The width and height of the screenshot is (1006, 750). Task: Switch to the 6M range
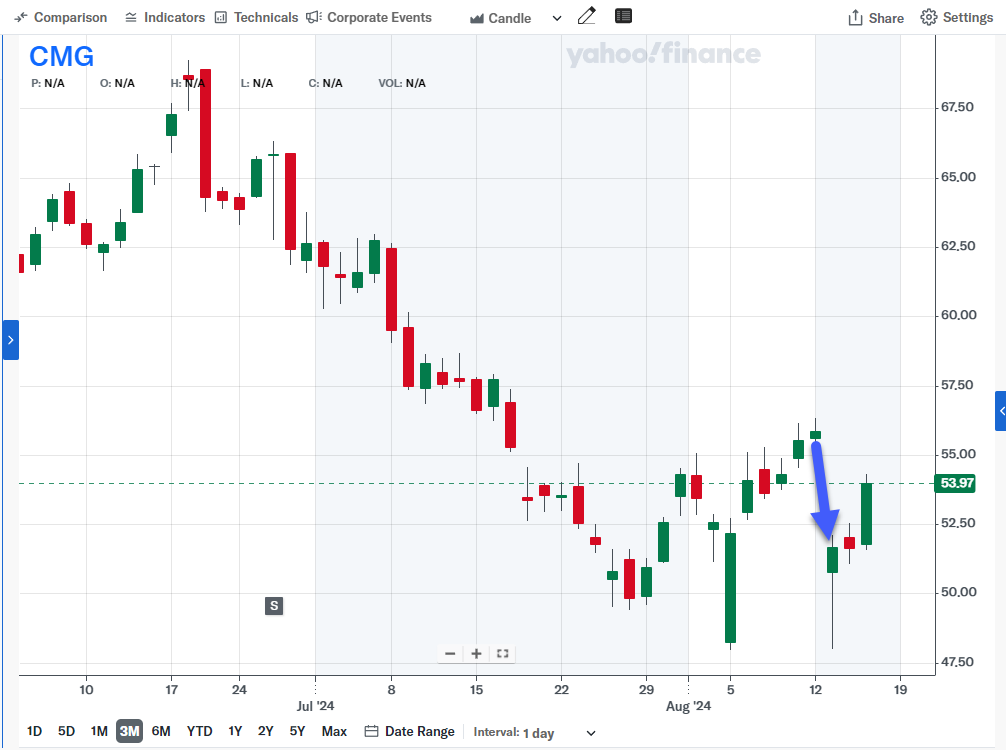(161, 731)
